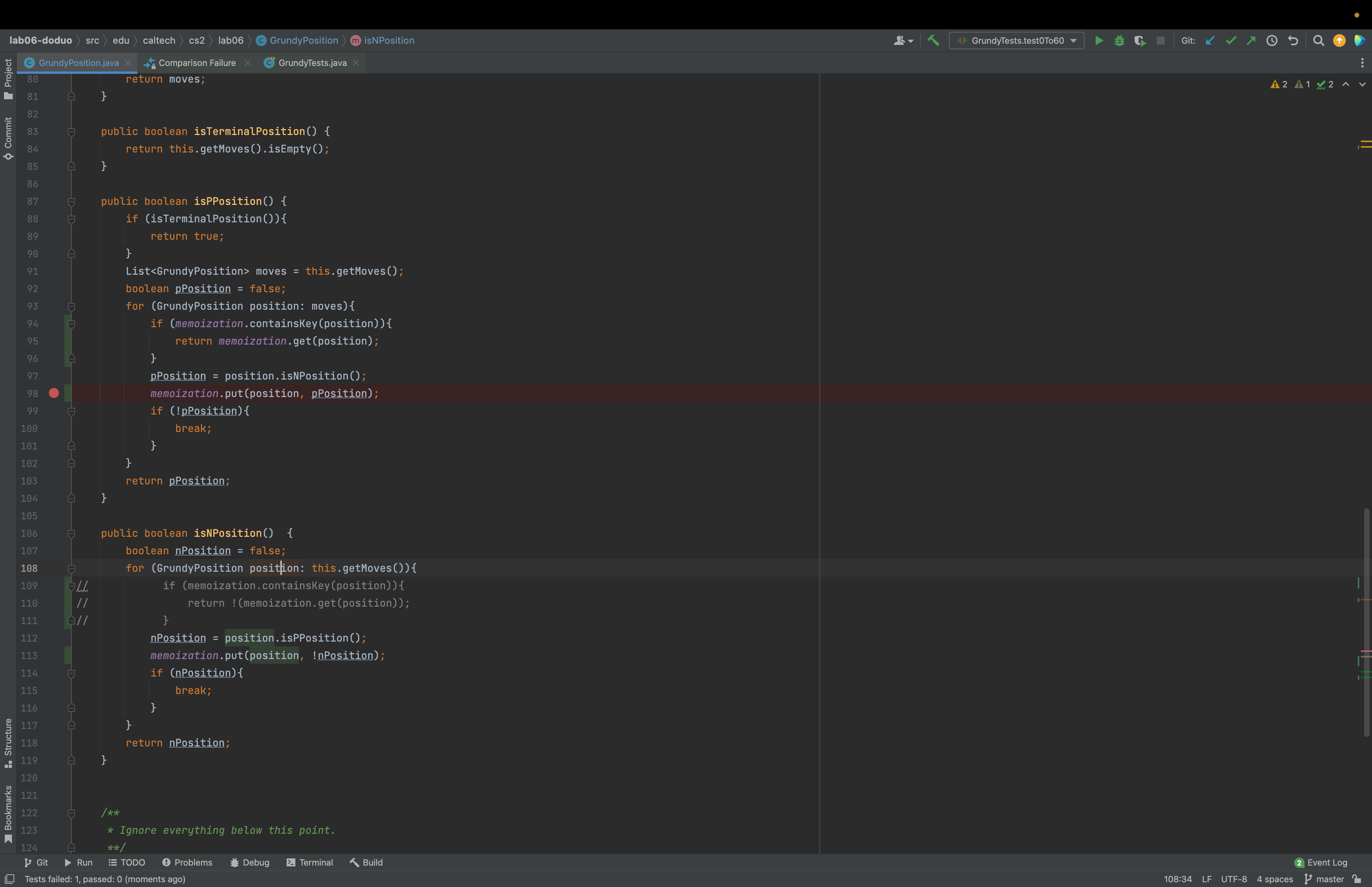Click Git update project blue arrow

click(x=1210, y=40)
